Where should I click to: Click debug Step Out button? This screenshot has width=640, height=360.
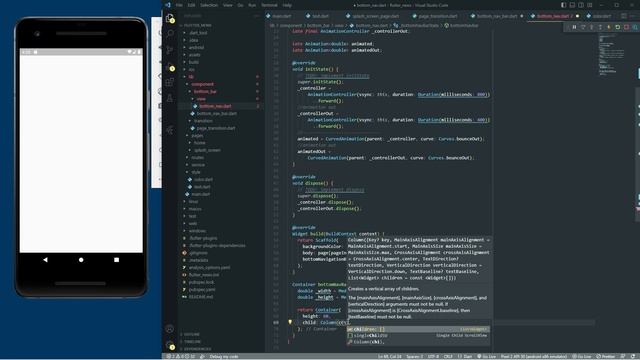pyautogui.click(x=600, y=27)
